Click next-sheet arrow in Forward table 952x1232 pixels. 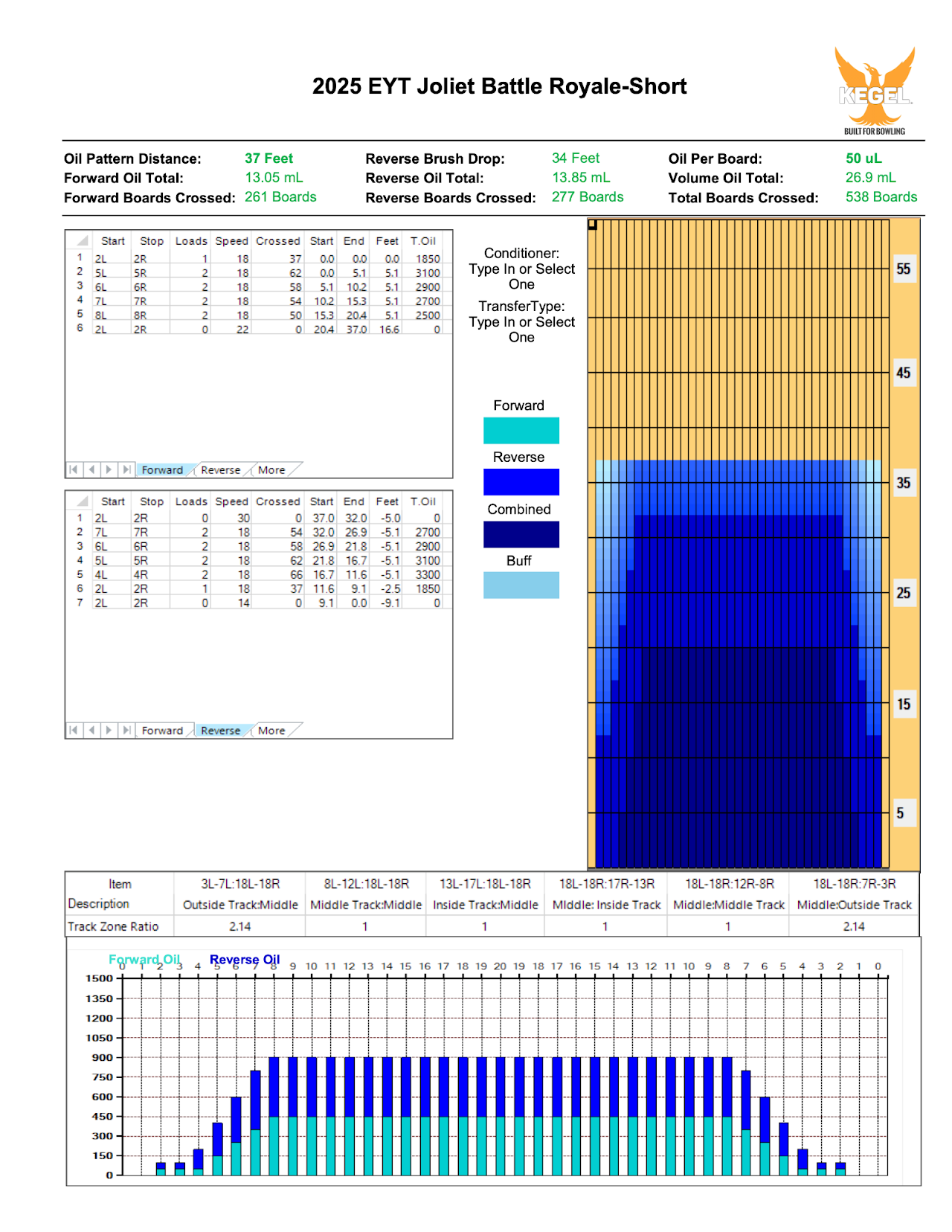[109, 469]
